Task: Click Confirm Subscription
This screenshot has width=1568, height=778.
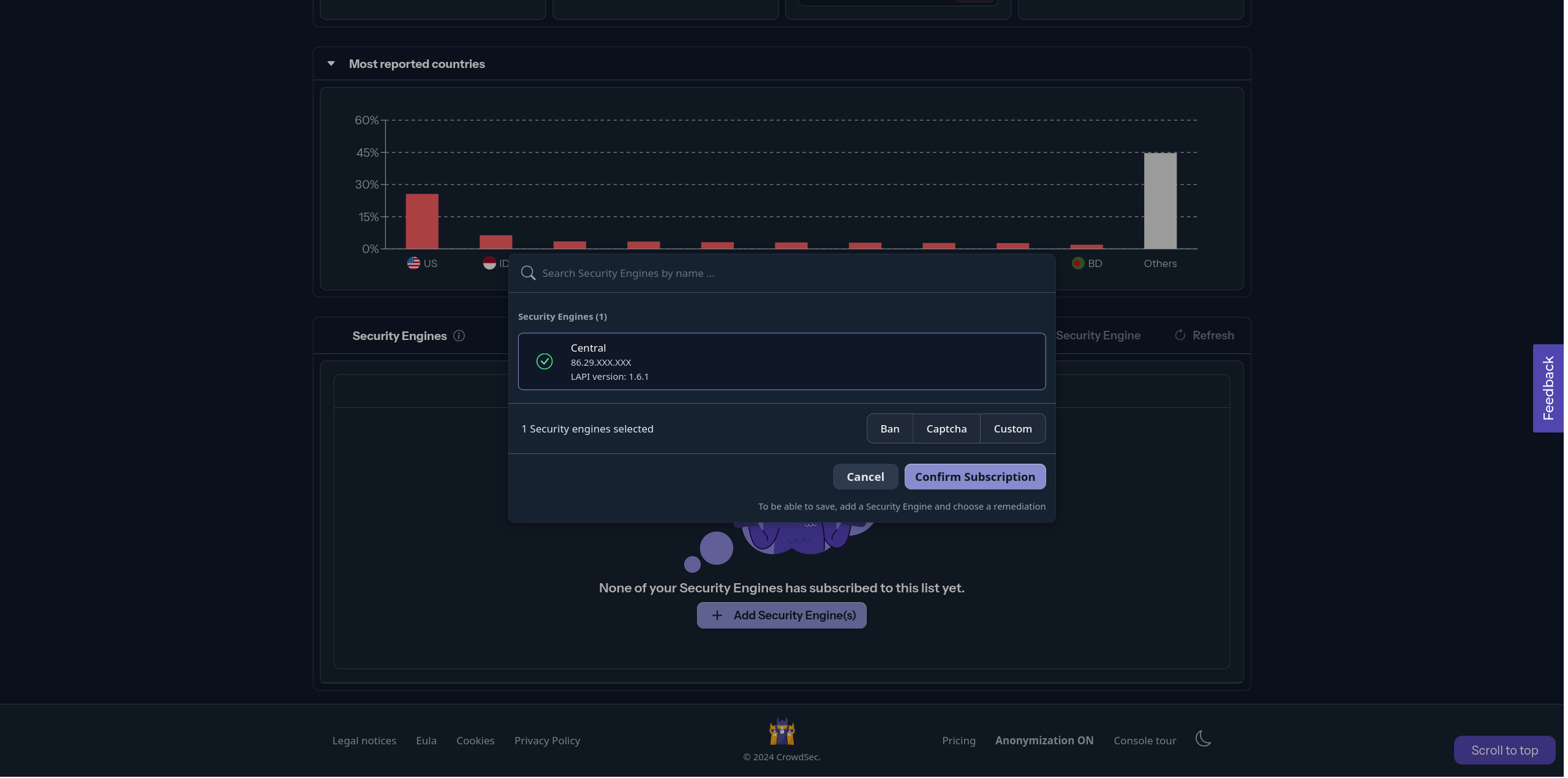Action: click(974, 476)
